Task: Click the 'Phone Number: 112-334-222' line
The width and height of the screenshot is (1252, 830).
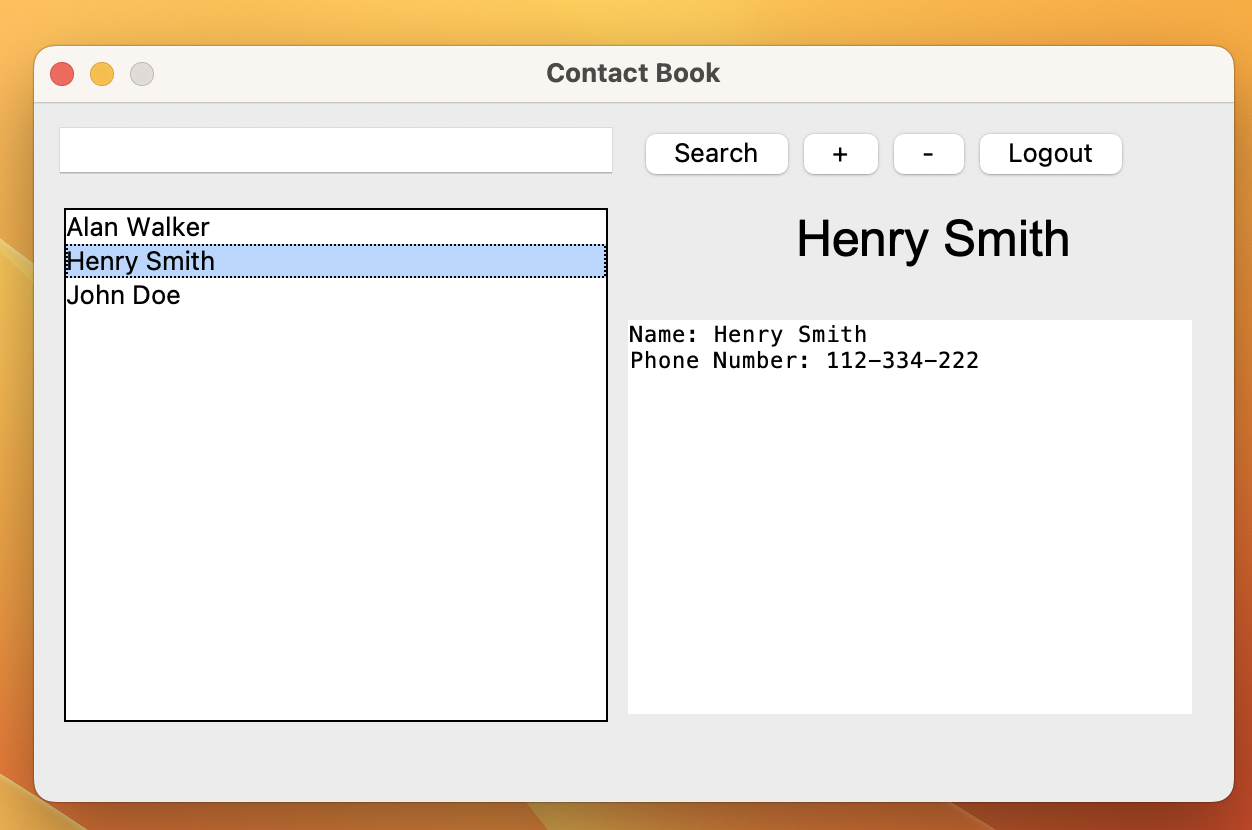Action: 804,360
